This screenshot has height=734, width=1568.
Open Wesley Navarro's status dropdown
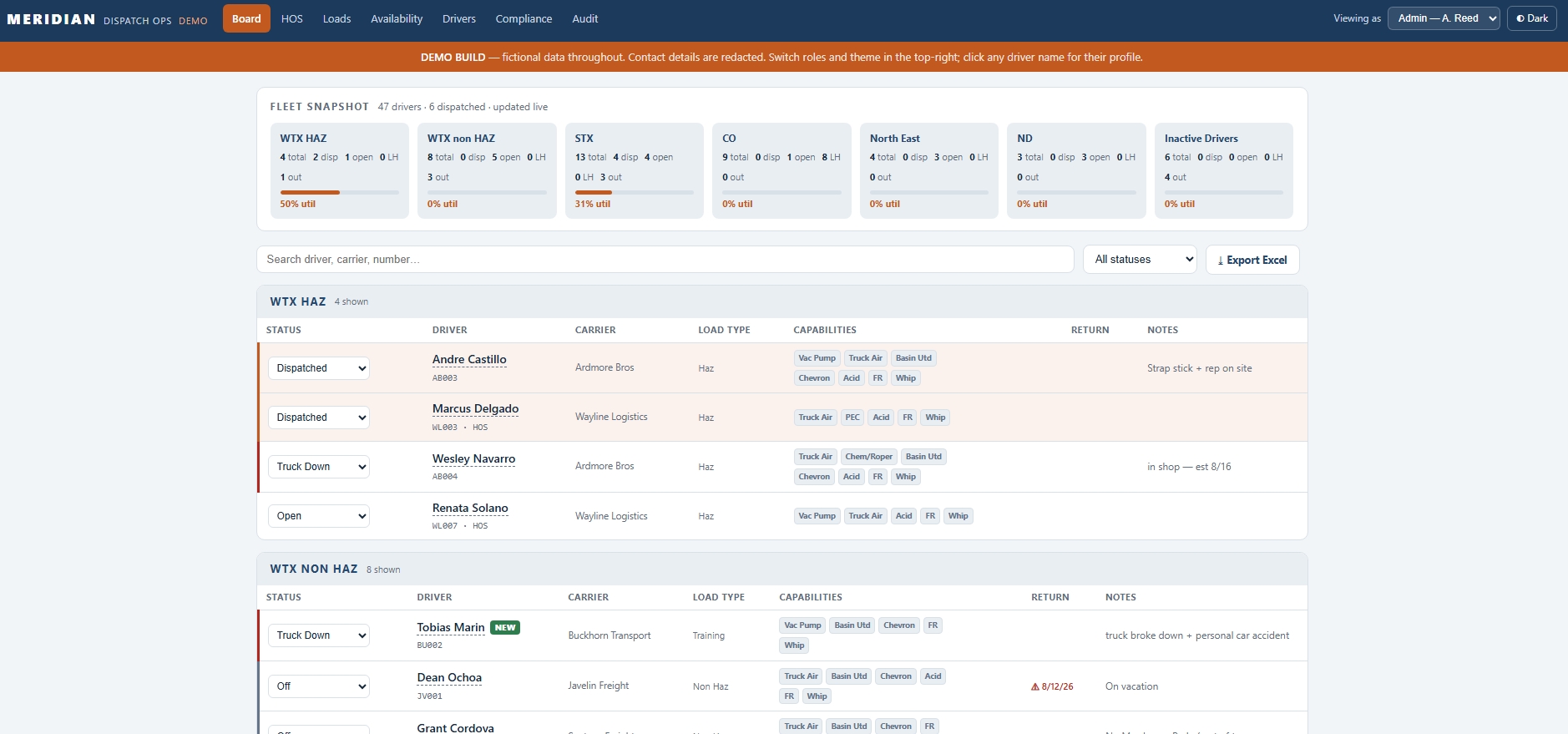coord(318,466)
